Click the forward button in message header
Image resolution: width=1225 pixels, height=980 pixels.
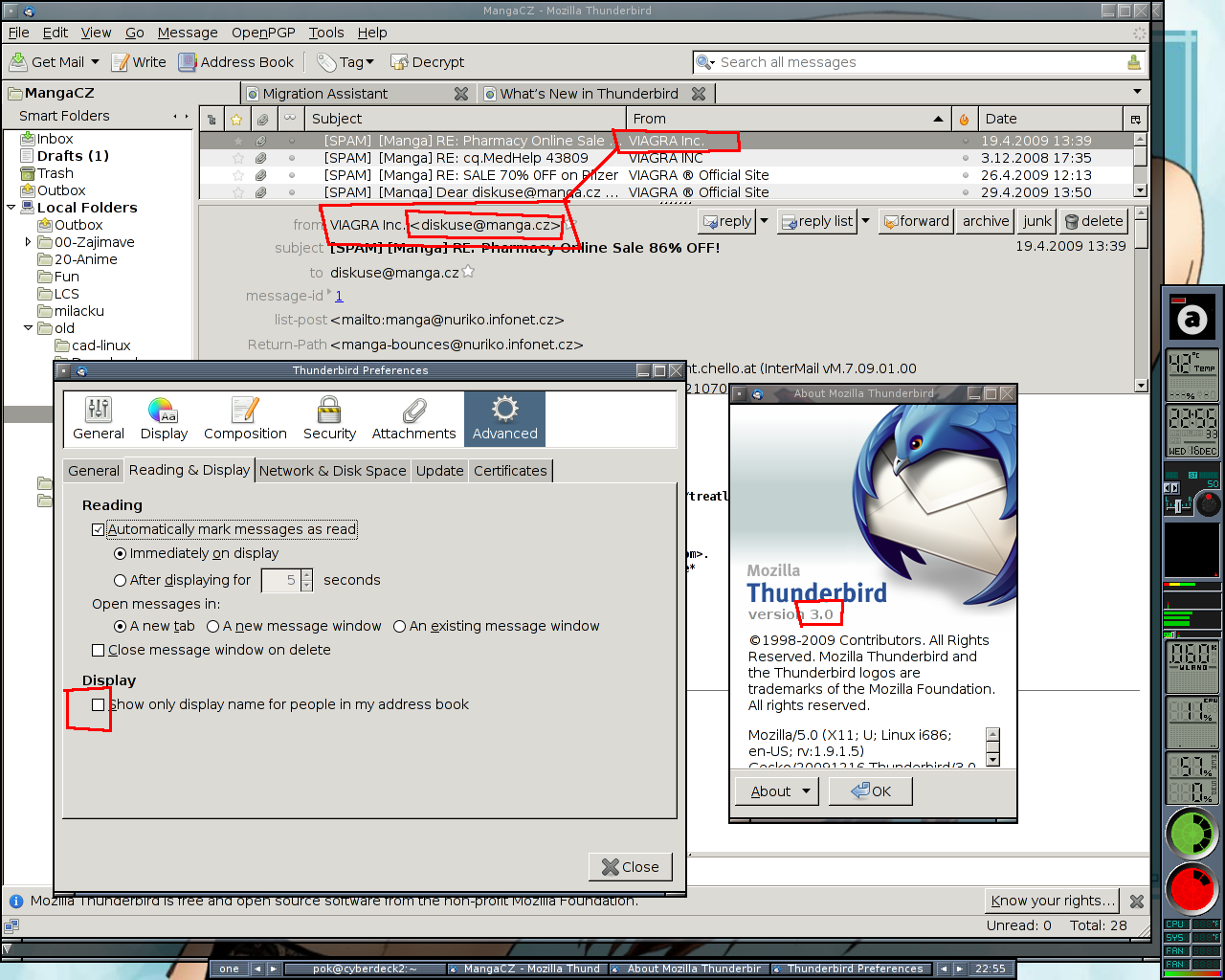pyautogui.click(x=916, y=221)
